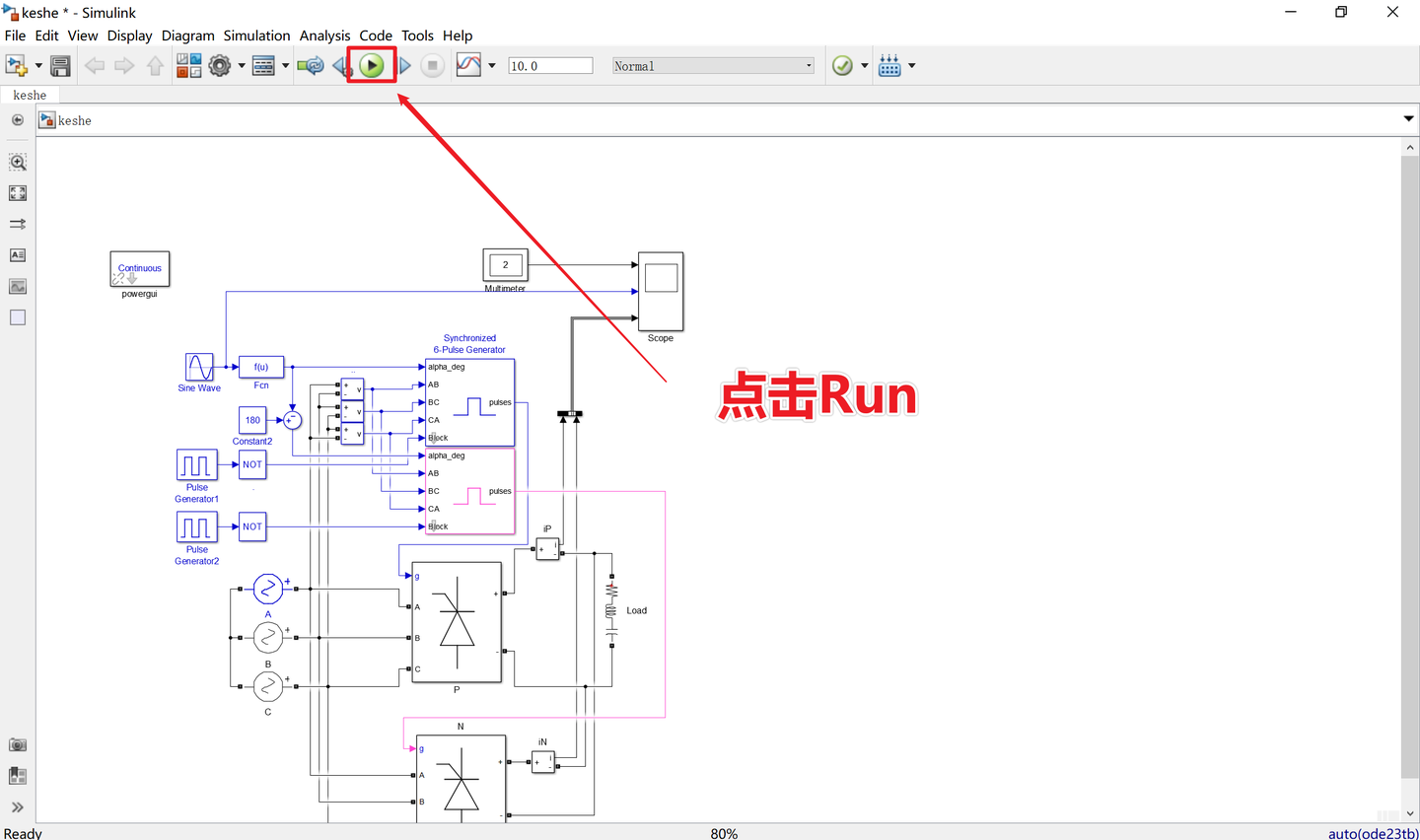Select the zoom tool in left palette
The image size is (1420, 840).
click(17, 162)
